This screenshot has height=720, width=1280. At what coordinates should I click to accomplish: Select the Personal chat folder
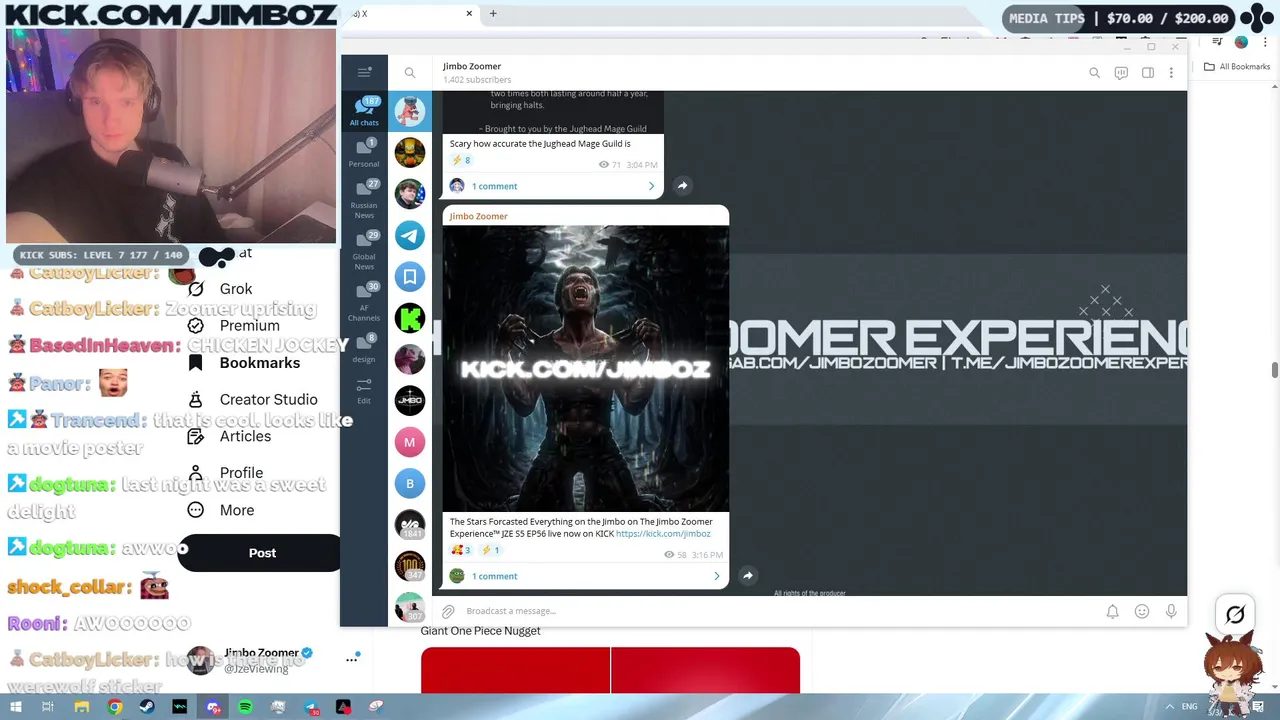[x=364, y=152]
